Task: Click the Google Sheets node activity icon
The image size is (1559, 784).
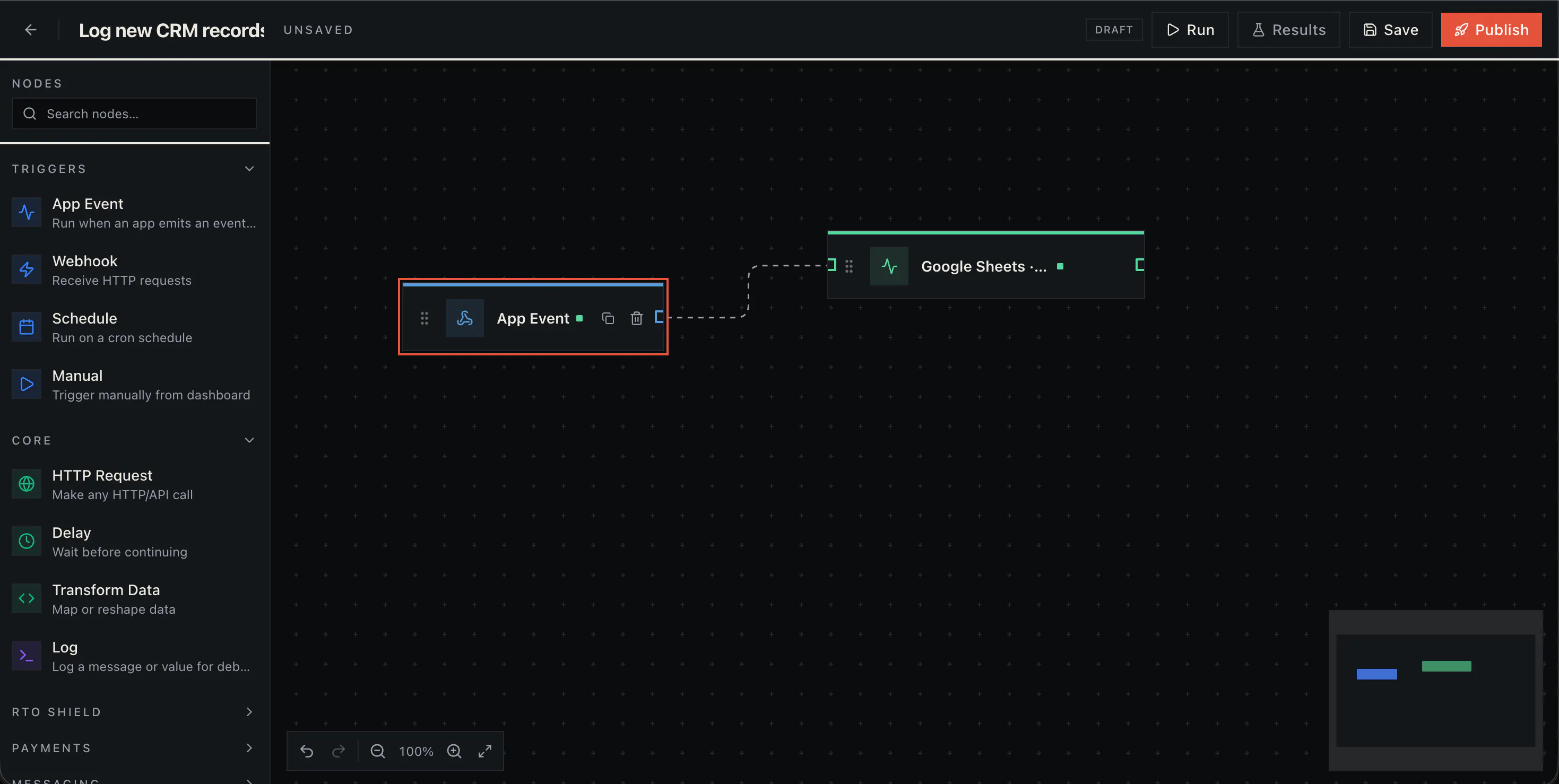Action: tap(889, 266)
